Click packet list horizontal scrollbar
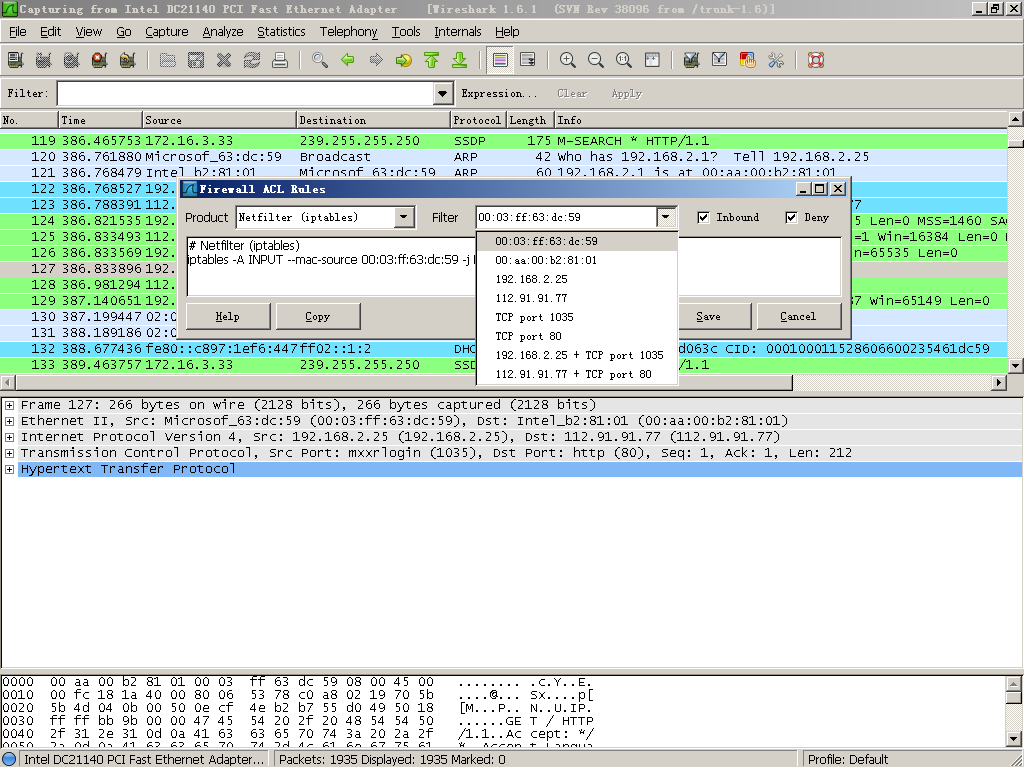The image size is (1024, 768). pos(404,382)
